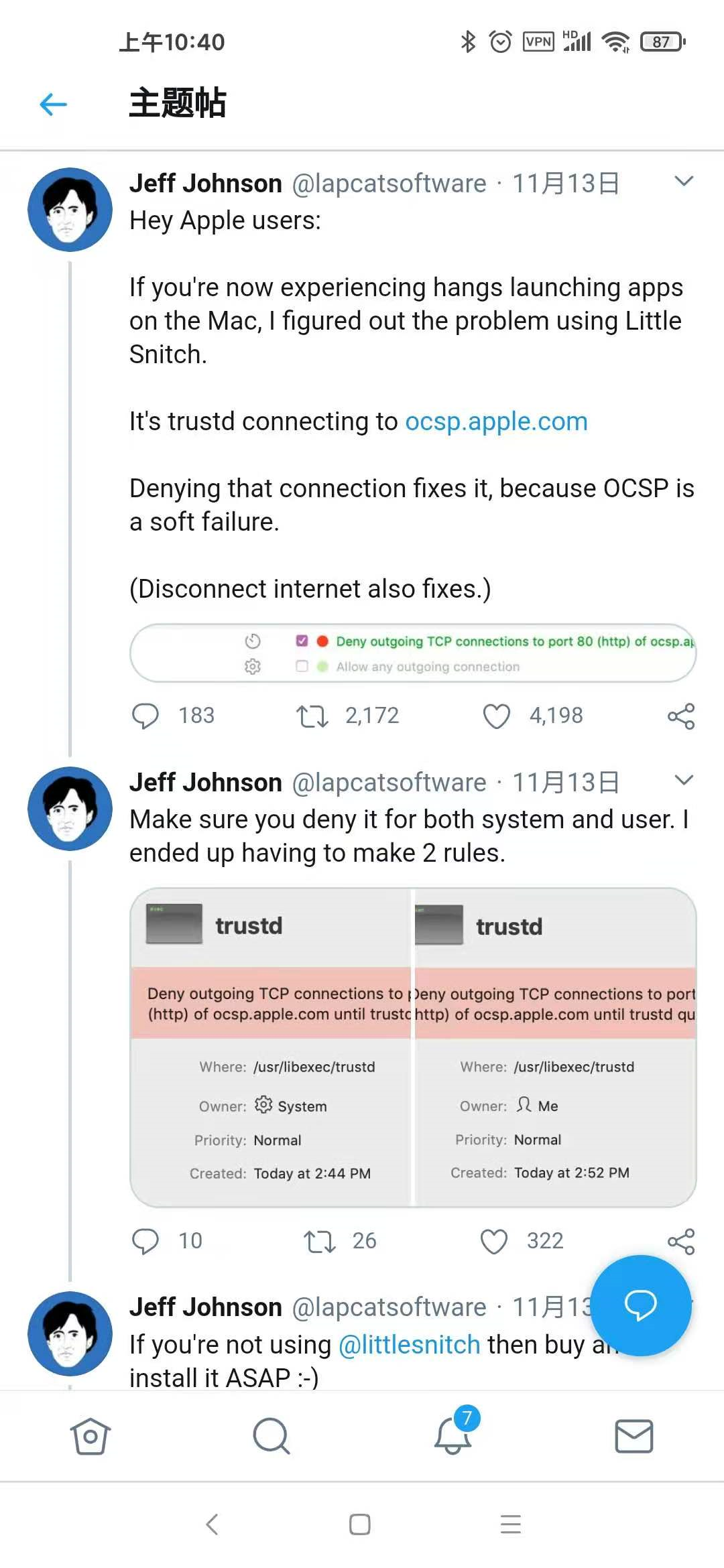This screenshot has height=1568, width=724.
Task: Open the Messages envelope tab
Action: click(633, 1435)
